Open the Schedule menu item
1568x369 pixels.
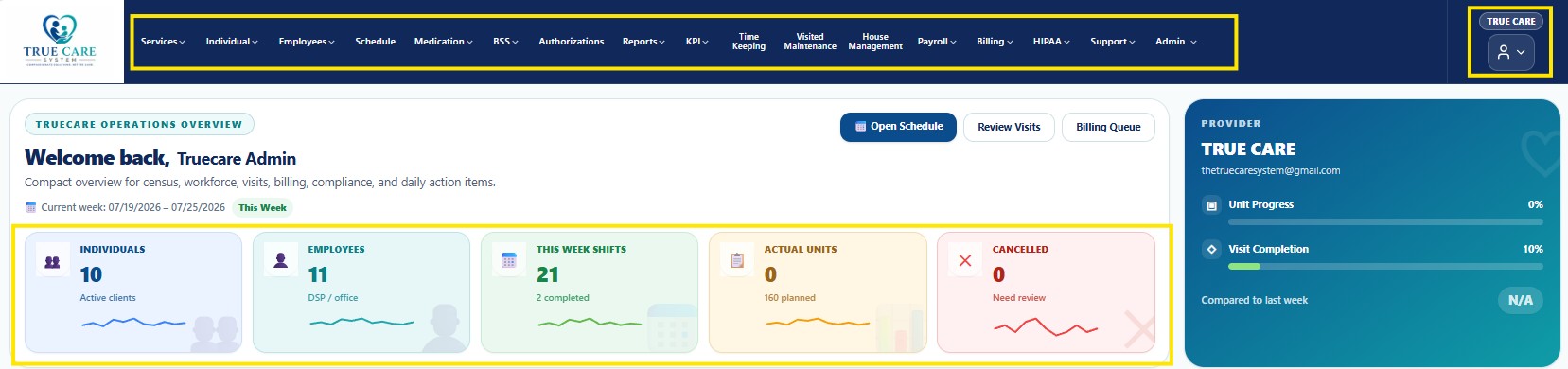click(376, 42)
